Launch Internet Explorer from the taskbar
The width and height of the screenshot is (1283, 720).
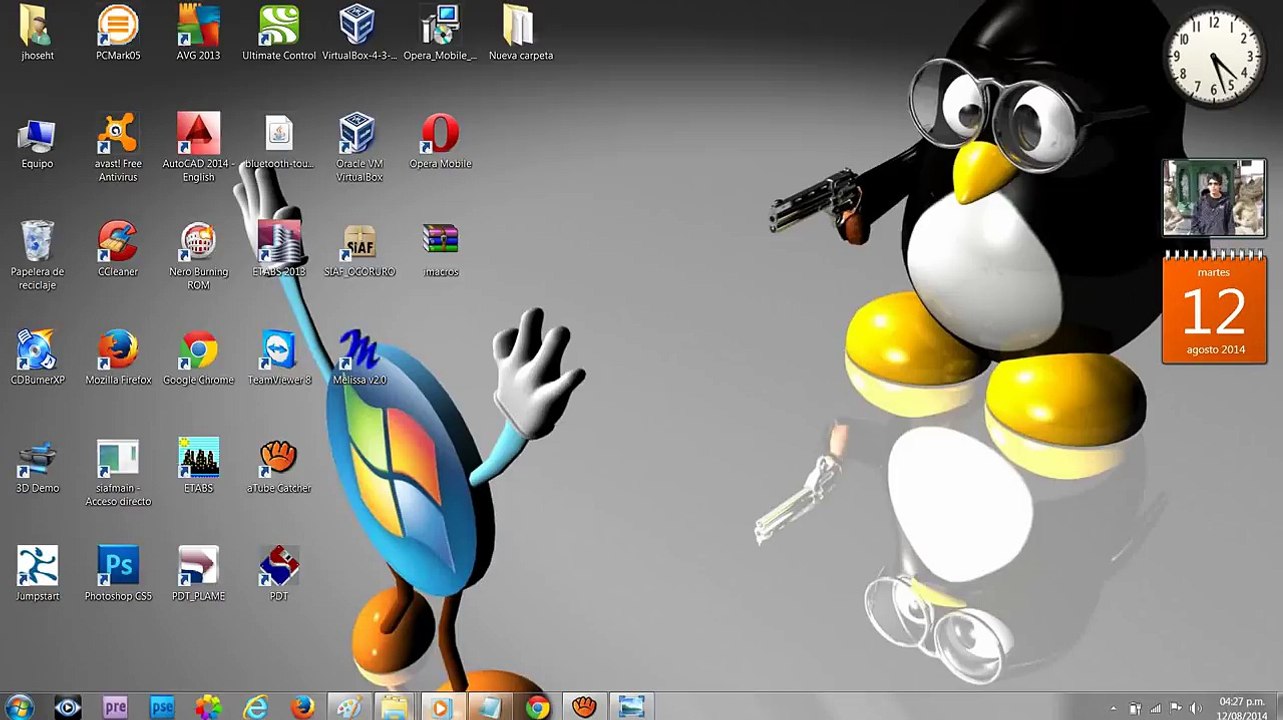pos(256,707)
